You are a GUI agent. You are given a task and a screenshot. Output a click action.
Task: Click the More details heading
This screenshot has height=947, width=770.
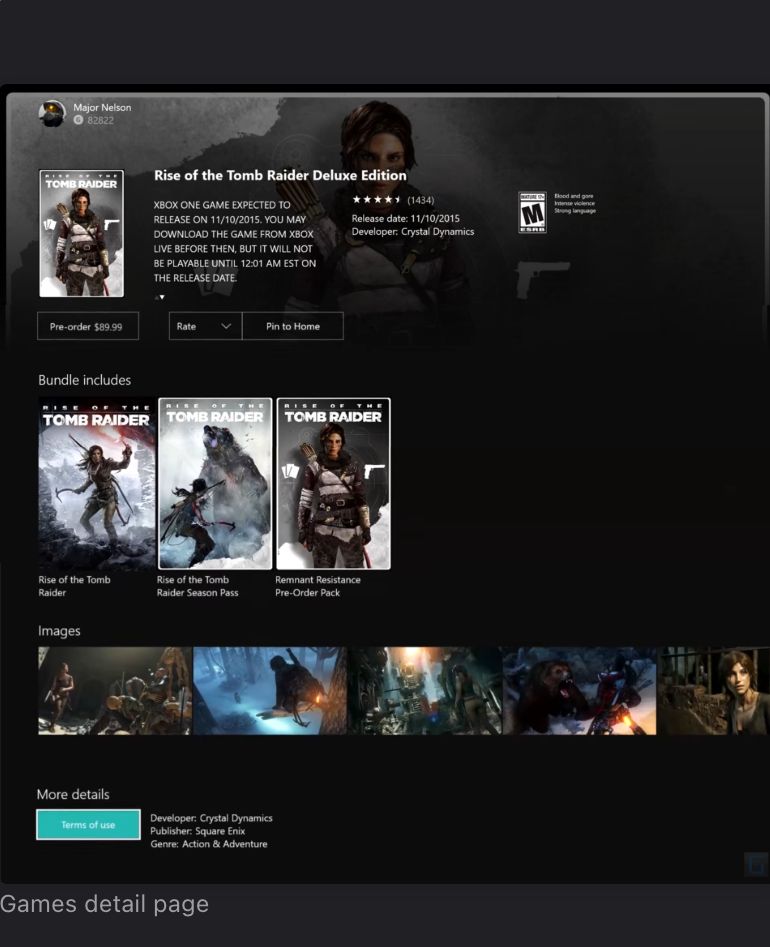(73, 794)
